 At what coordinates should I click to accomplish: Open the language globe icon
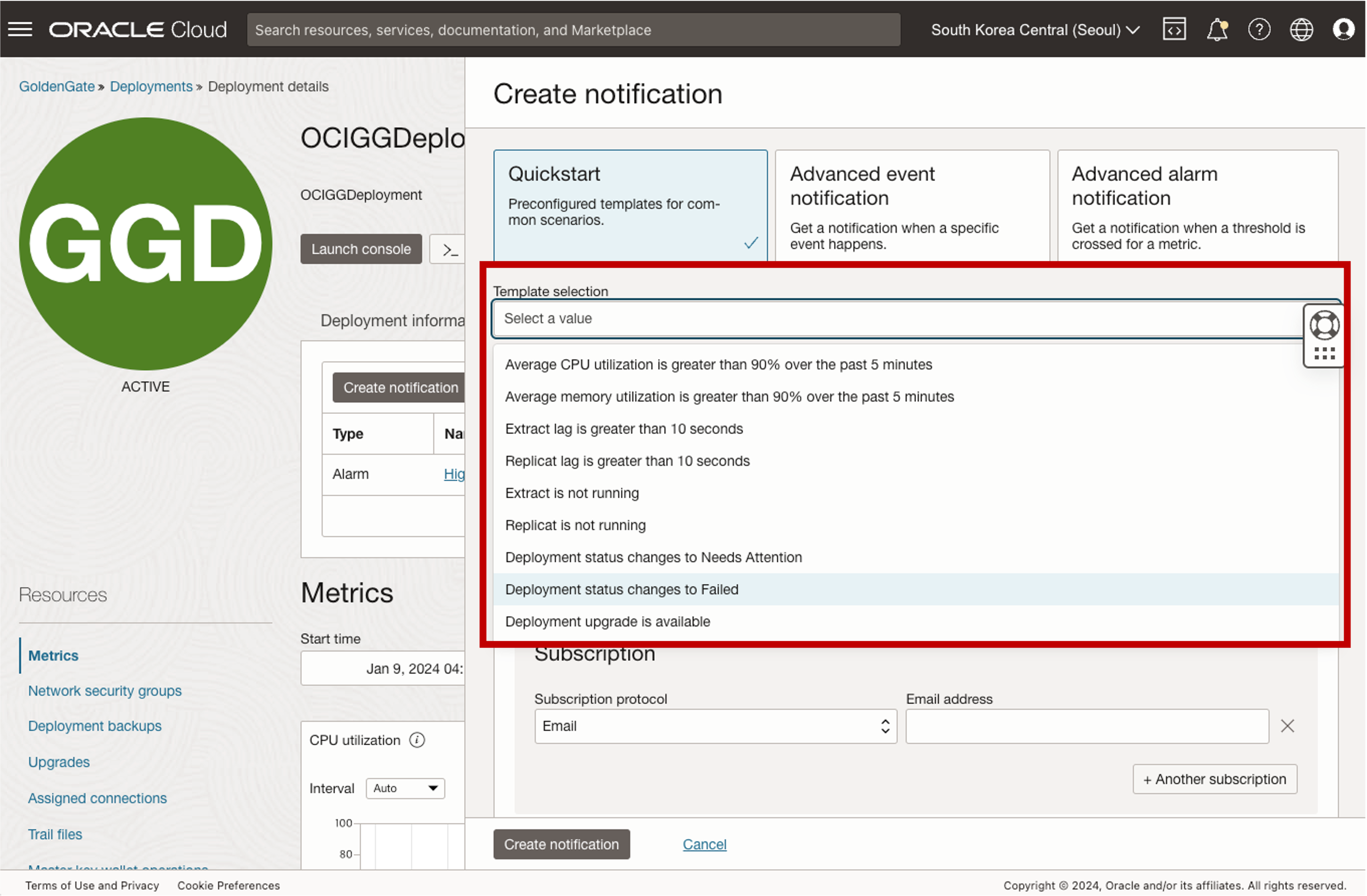[1301, 29]
